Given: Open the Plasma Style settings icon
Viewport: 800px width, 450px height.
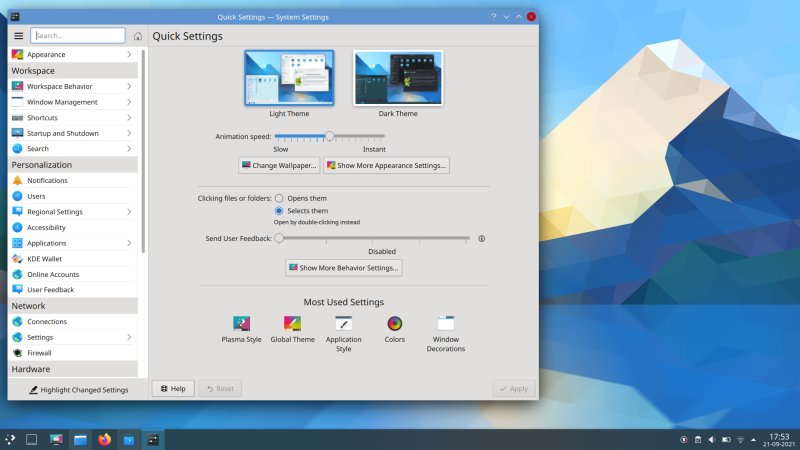Looking at the screenshot, I should pyautogui.click(x=241, y=323).
